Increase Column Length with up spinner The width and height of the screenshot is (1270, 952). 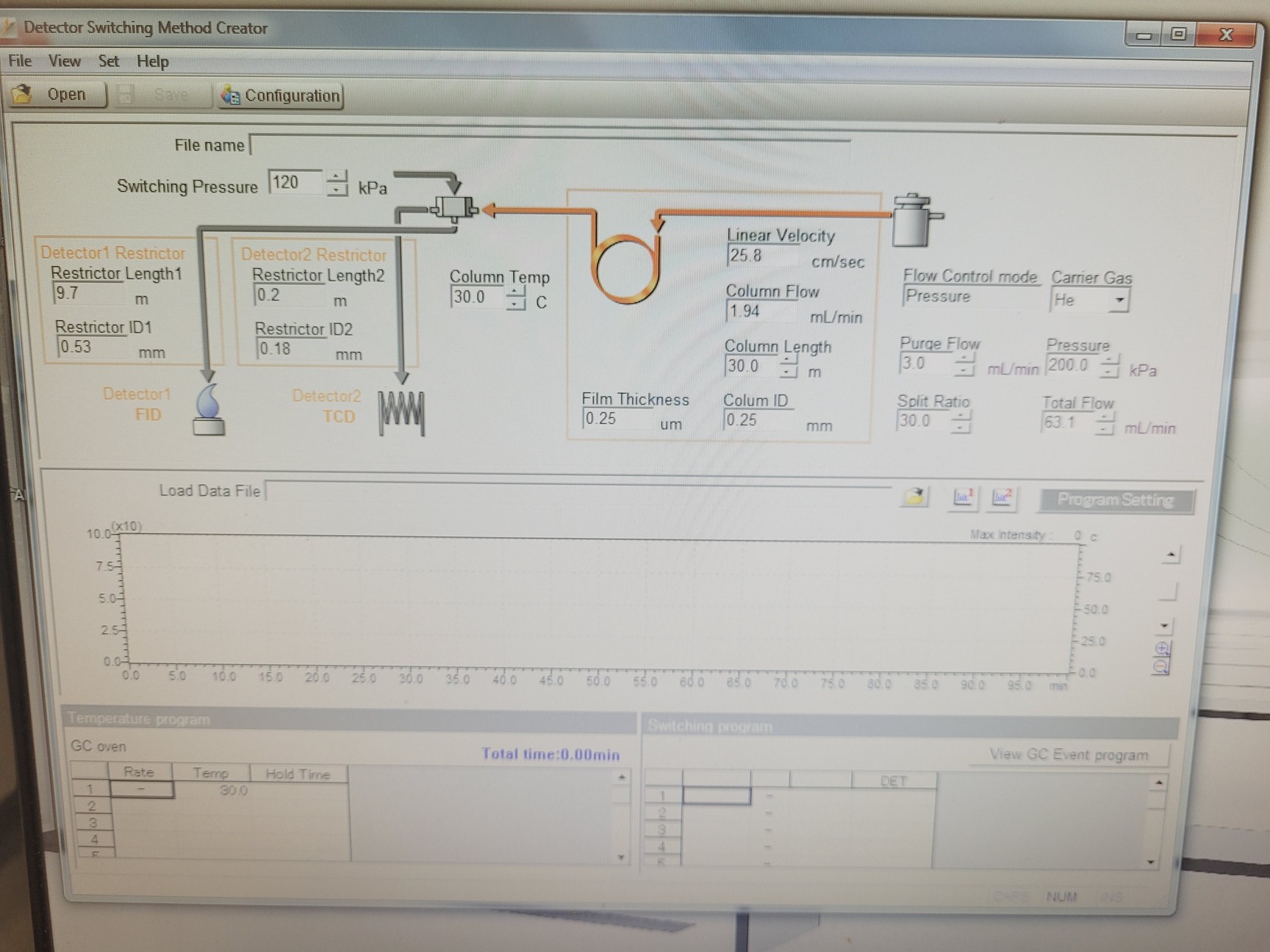click(788, 360)
